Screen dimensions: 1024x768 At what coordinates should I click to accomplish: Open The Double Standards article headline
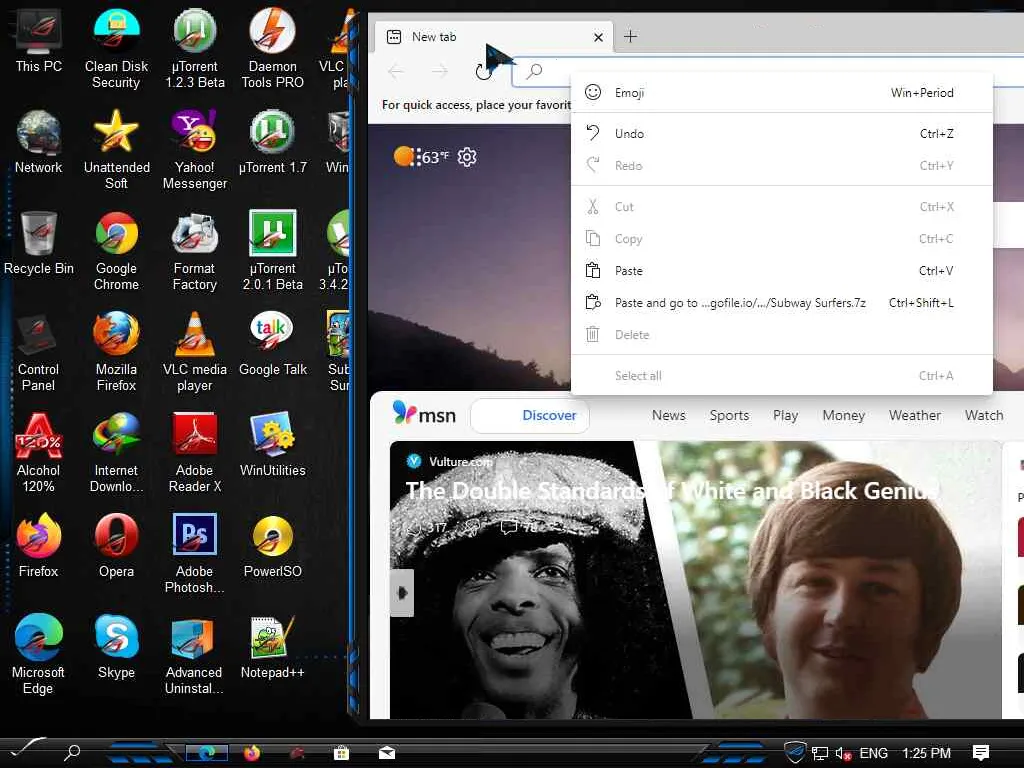click(672, 491)
